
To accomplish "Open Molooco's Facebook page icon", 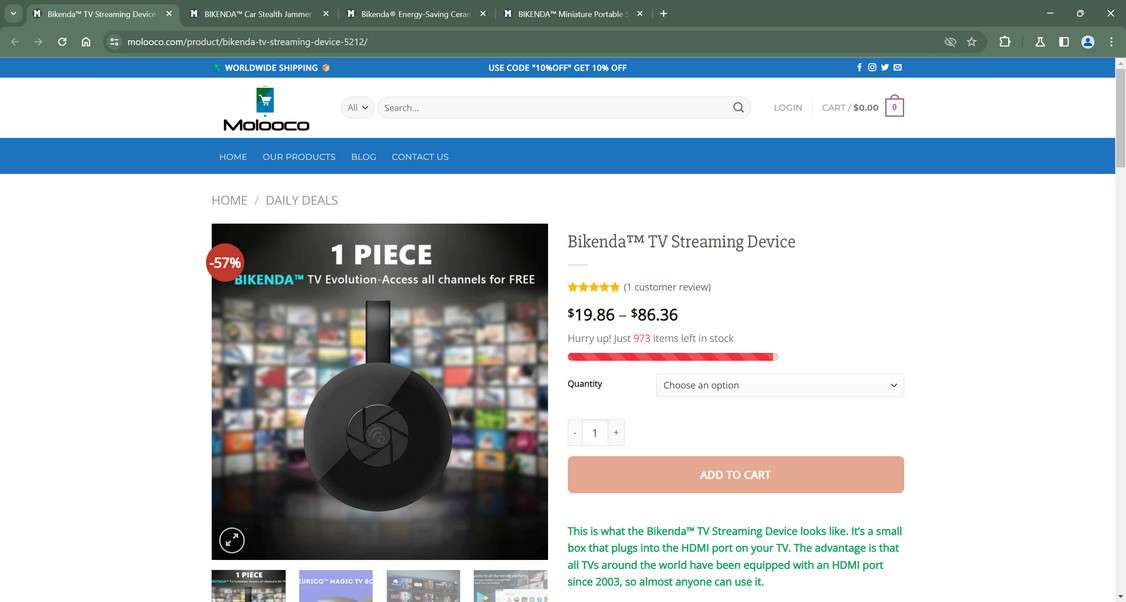I will 859,68.
